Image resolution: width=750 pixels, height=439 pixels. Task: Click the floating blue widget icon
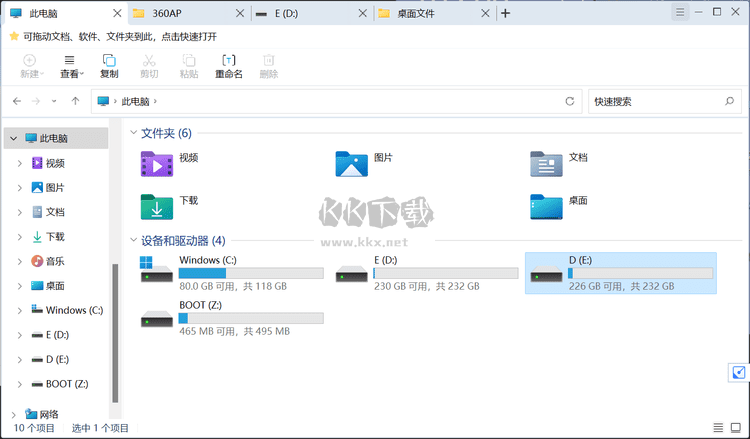pyautogui.click(x=739, y=373)
